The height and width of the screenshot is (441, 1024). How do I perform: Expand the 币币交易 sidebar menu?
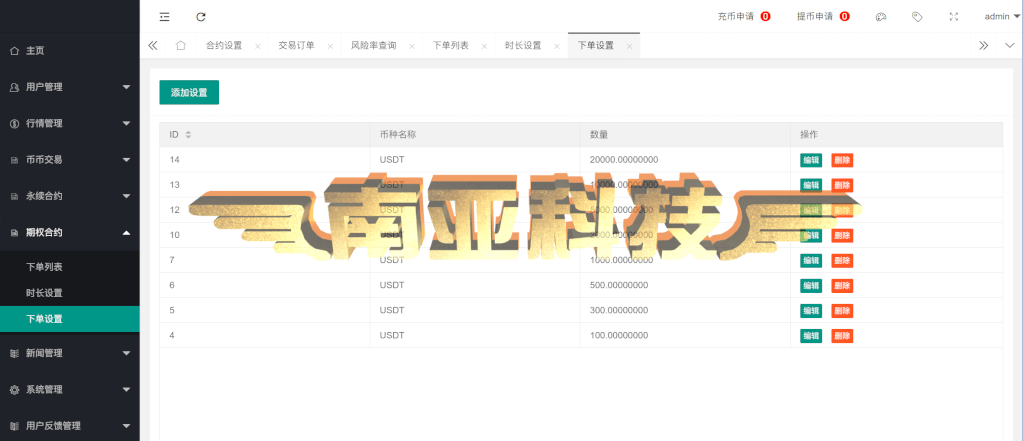click(70, 159)
